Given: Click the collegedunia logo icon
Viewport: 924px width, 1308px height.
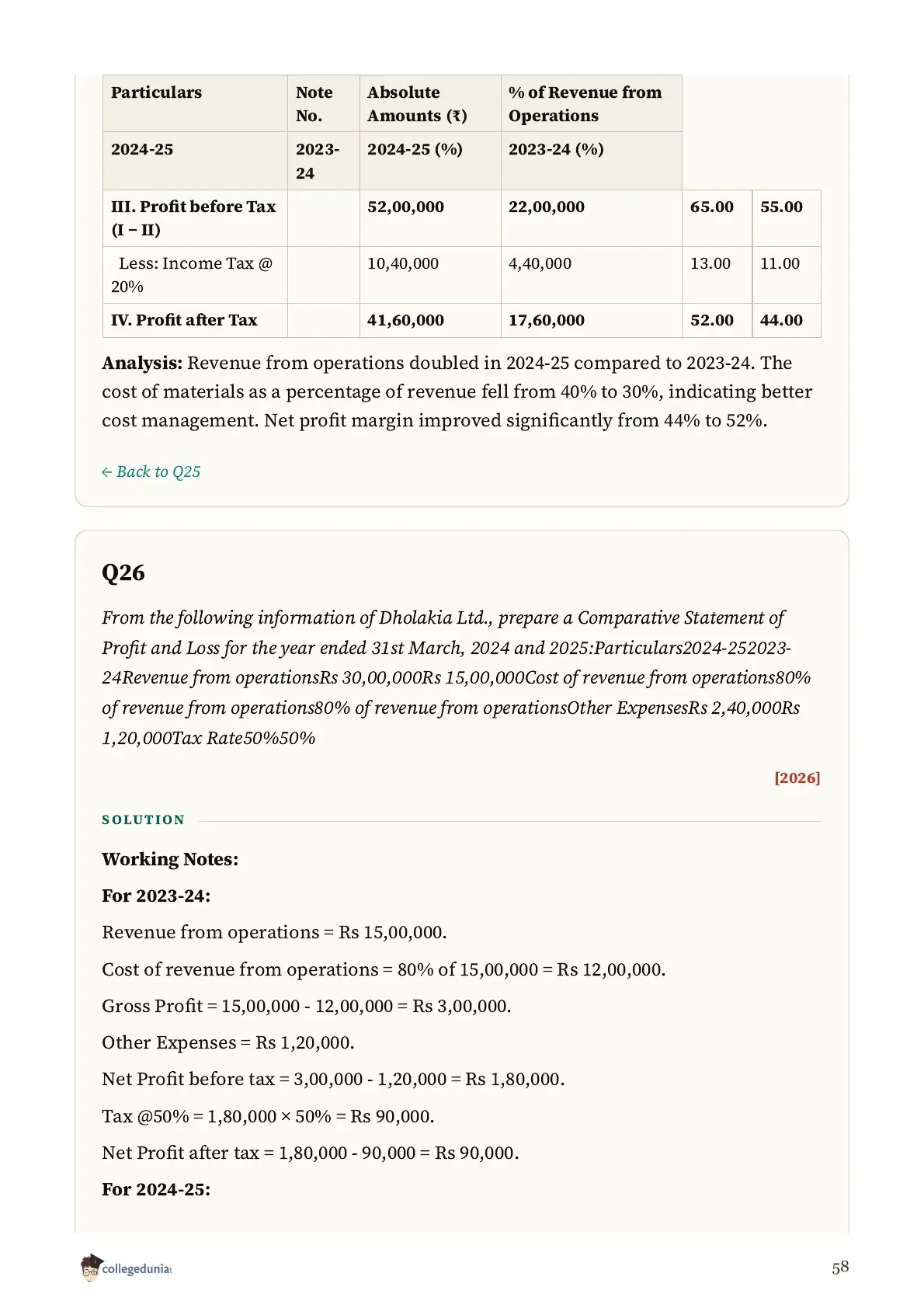Looking at the screenshot, I should (x=91, y=1267).
